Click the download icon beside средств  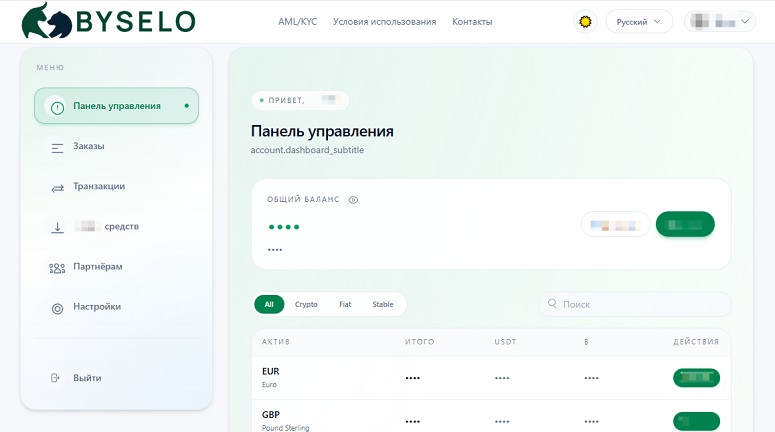(57, 227)
